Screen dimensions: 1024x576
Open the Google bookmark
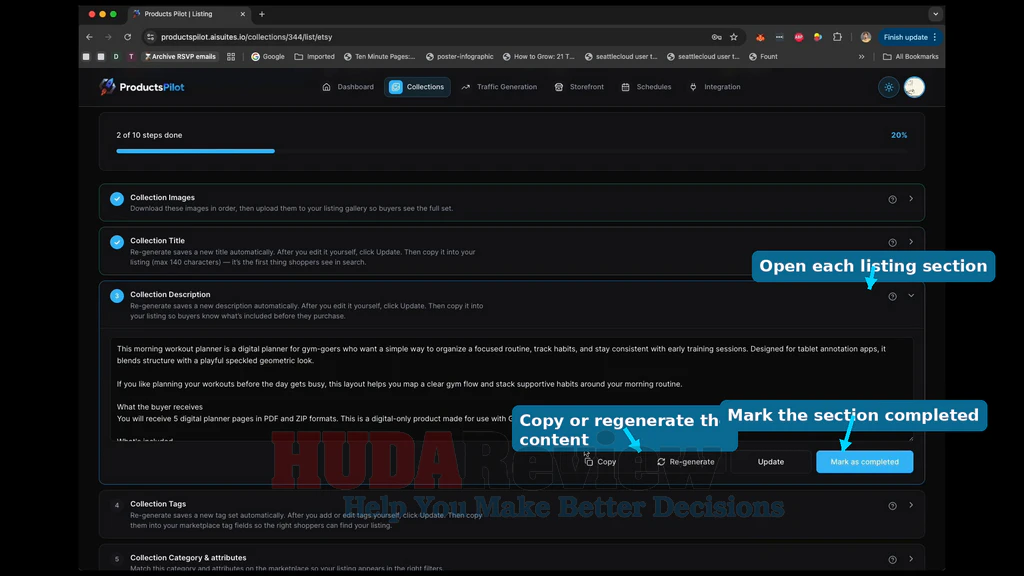click(x=268, y=57)
